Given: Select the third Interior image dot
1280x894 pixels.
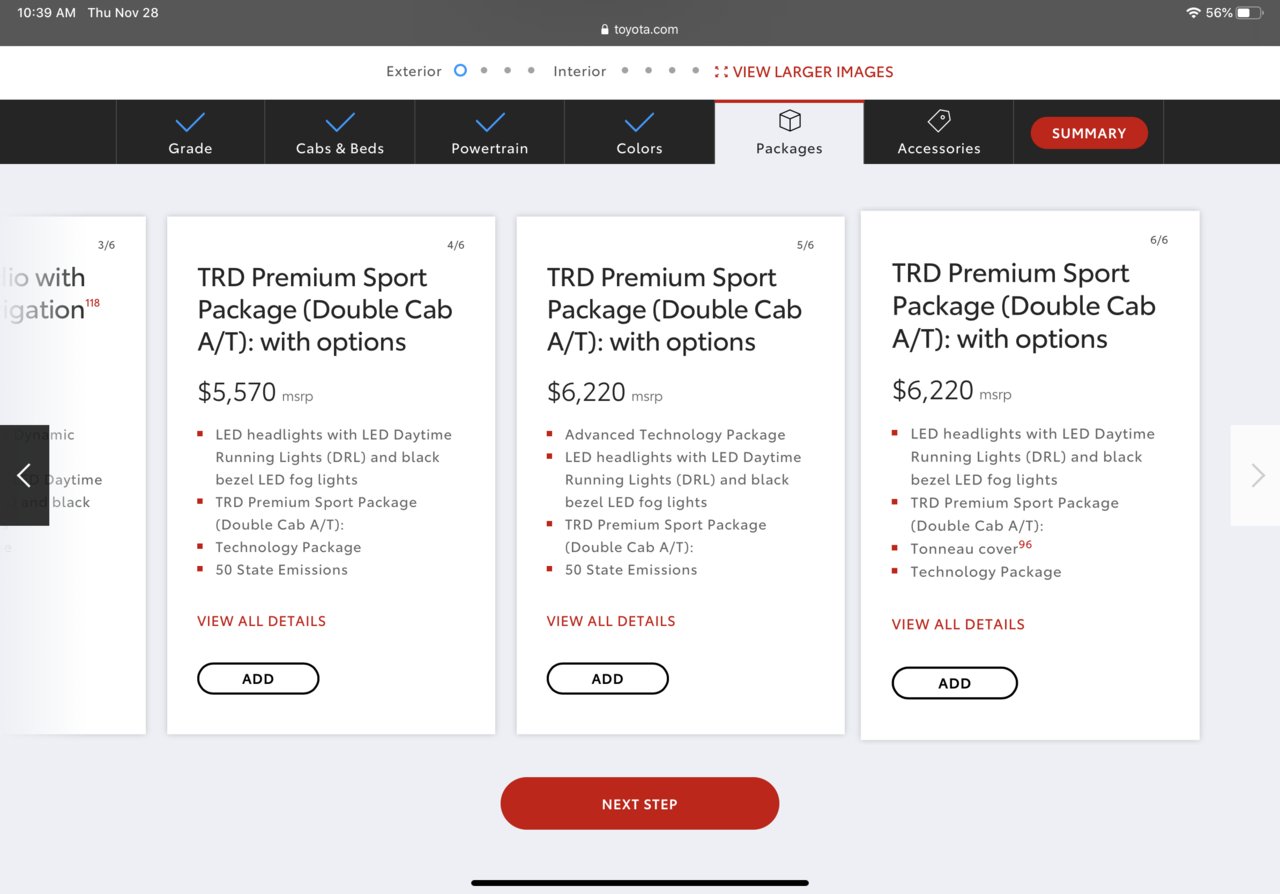Looking at the screenshot, I should [x=672, y=71].
